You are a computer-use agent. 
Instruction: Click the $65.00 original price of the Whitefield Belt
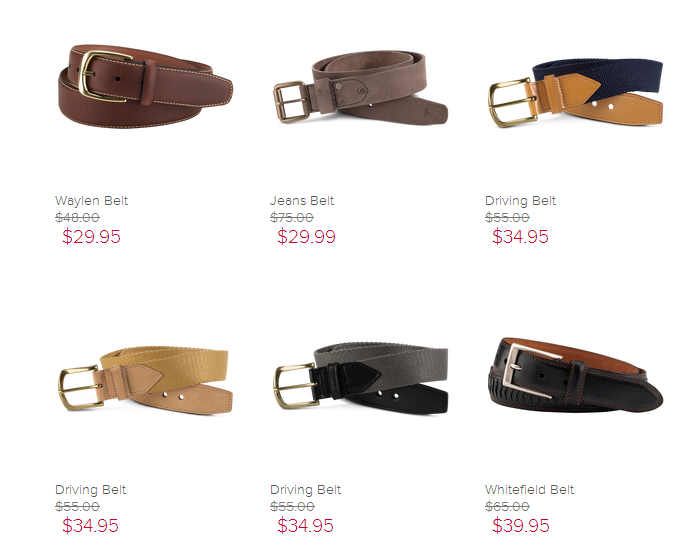tap(507, 506)
